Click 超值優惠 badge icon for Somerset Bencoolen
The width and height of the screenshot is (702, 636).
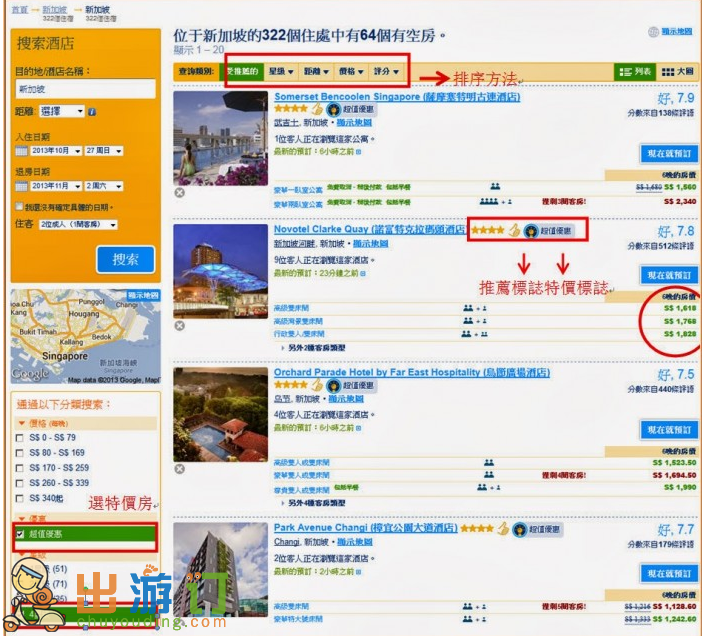[x=351, y=109]
